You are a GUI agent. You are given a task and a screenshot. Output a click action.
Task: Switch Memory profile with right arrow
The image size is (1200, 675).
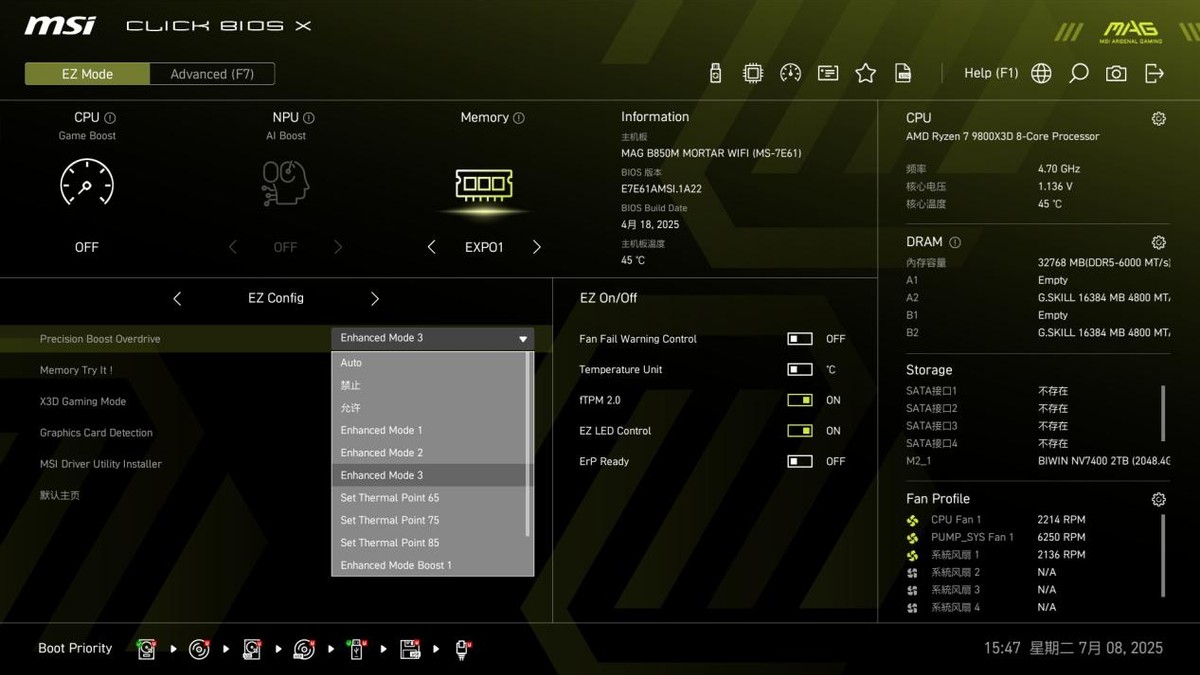pos(537,247)
